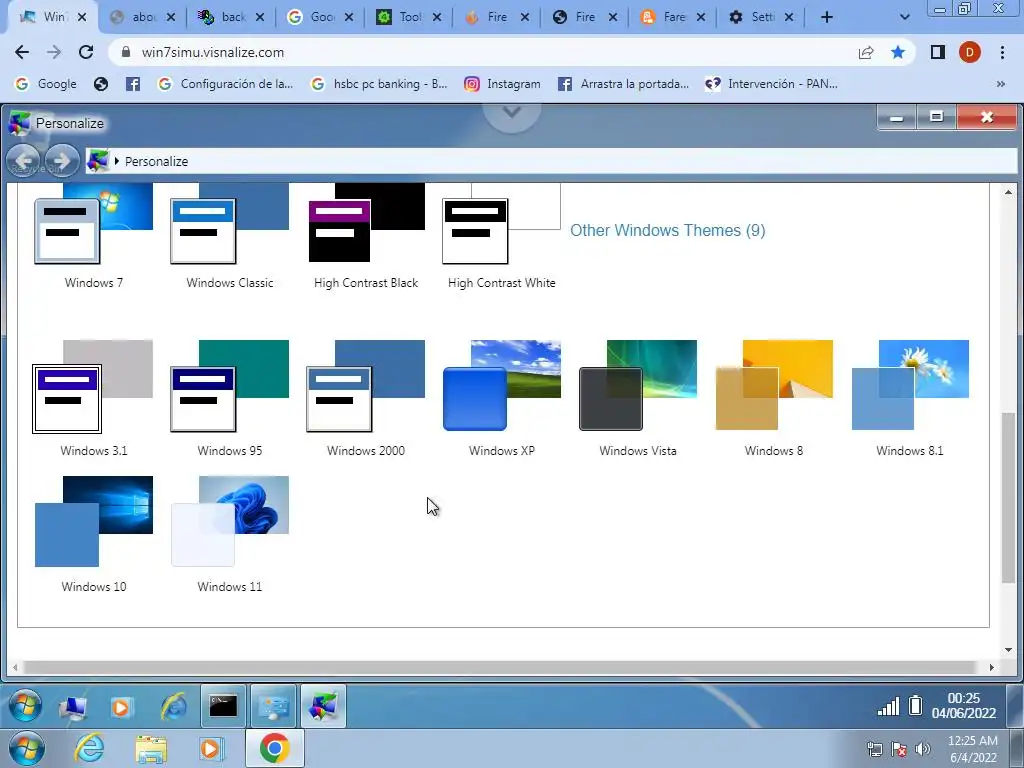Click the Personalize control panel icon in address bar

point(98,161)
